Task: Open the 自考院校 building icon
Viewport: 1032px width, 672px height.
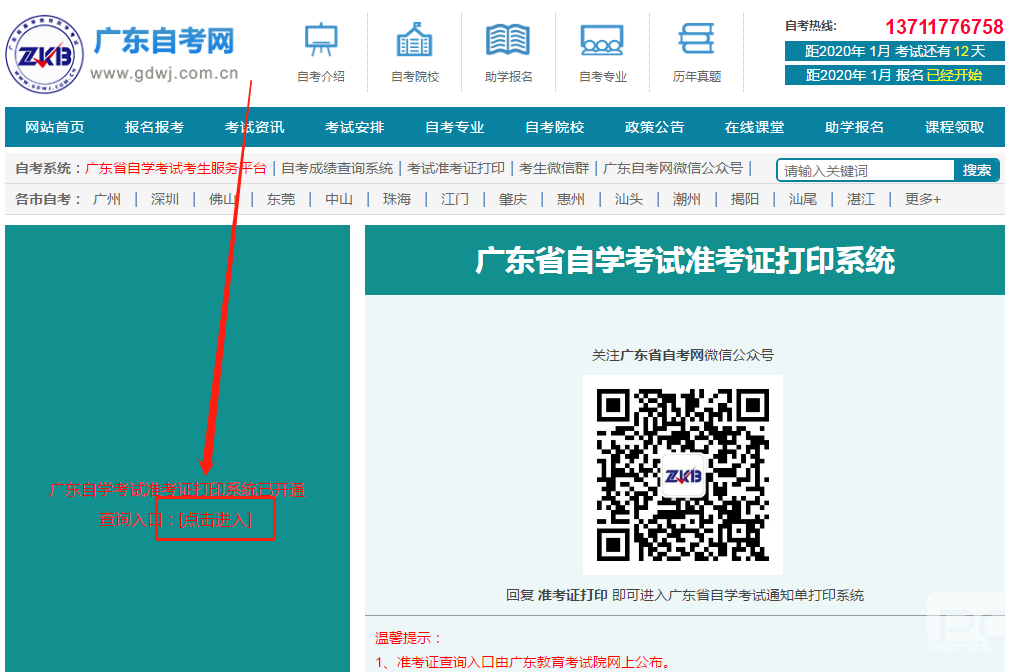Action: pyautogui.click(x=414, y=40)
